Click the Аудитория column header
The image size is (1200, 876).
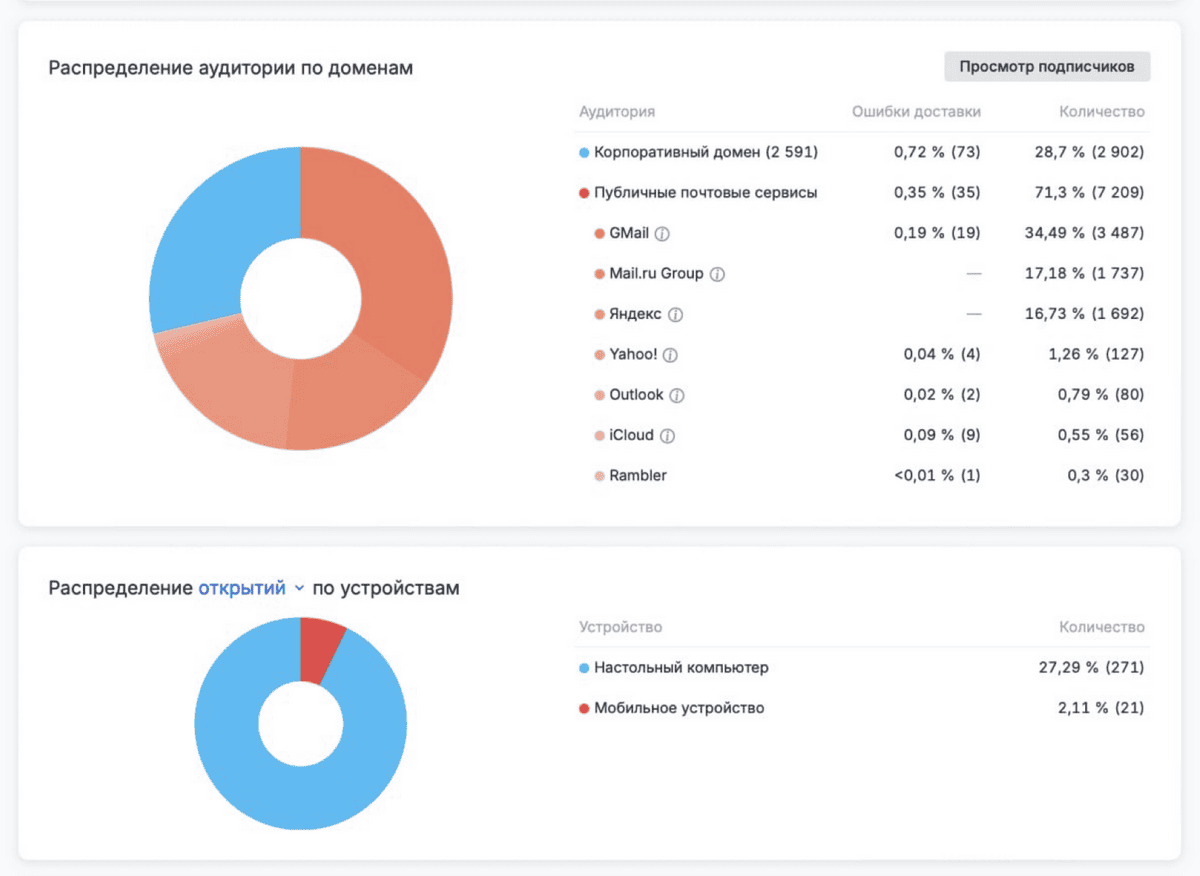(616, 112)
